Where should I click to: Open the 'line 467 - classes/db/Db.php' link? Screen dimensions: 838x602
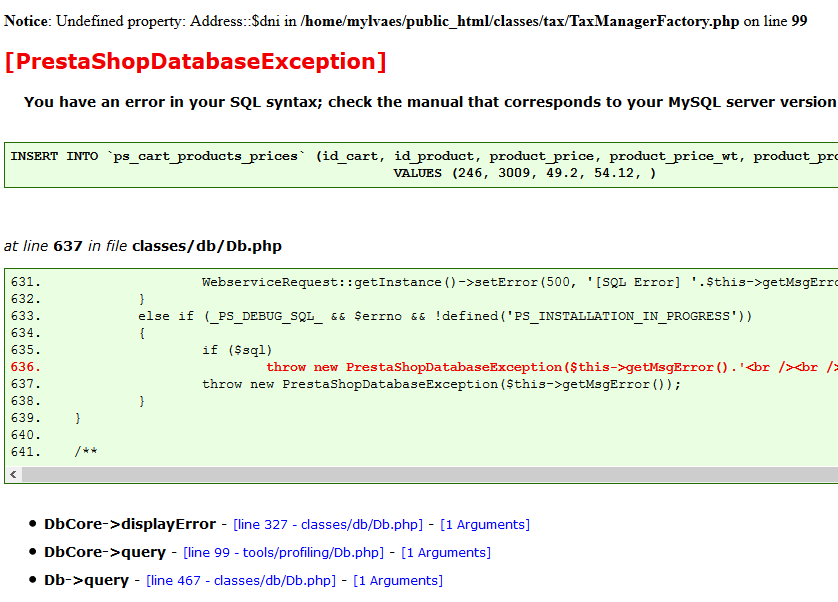pos(241,580)
